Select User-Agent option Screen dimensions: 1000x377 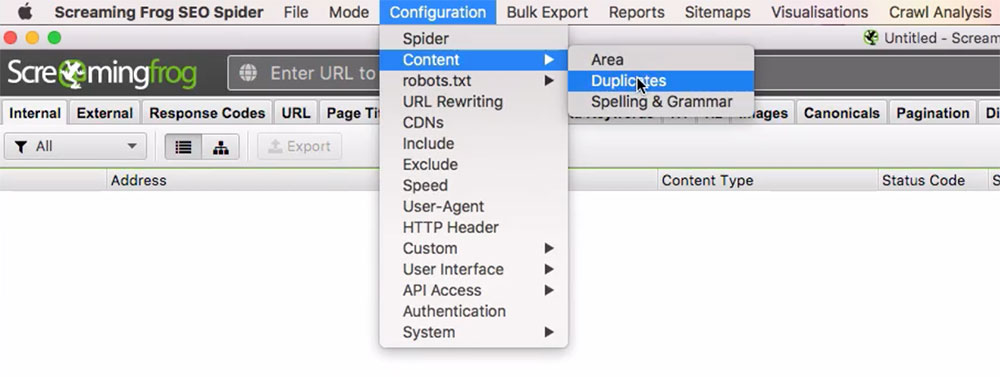(x=473, y=207)
